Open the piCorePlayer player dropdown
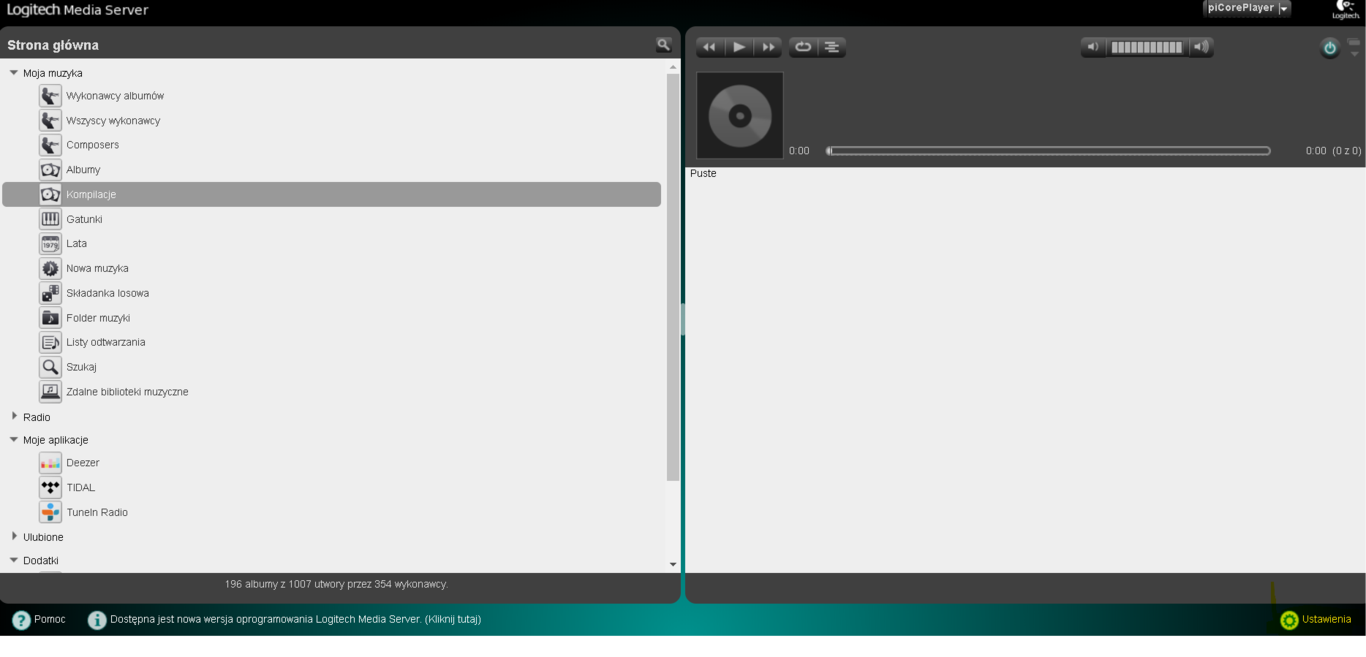 pyautogui.click(x=1247, y=8)
